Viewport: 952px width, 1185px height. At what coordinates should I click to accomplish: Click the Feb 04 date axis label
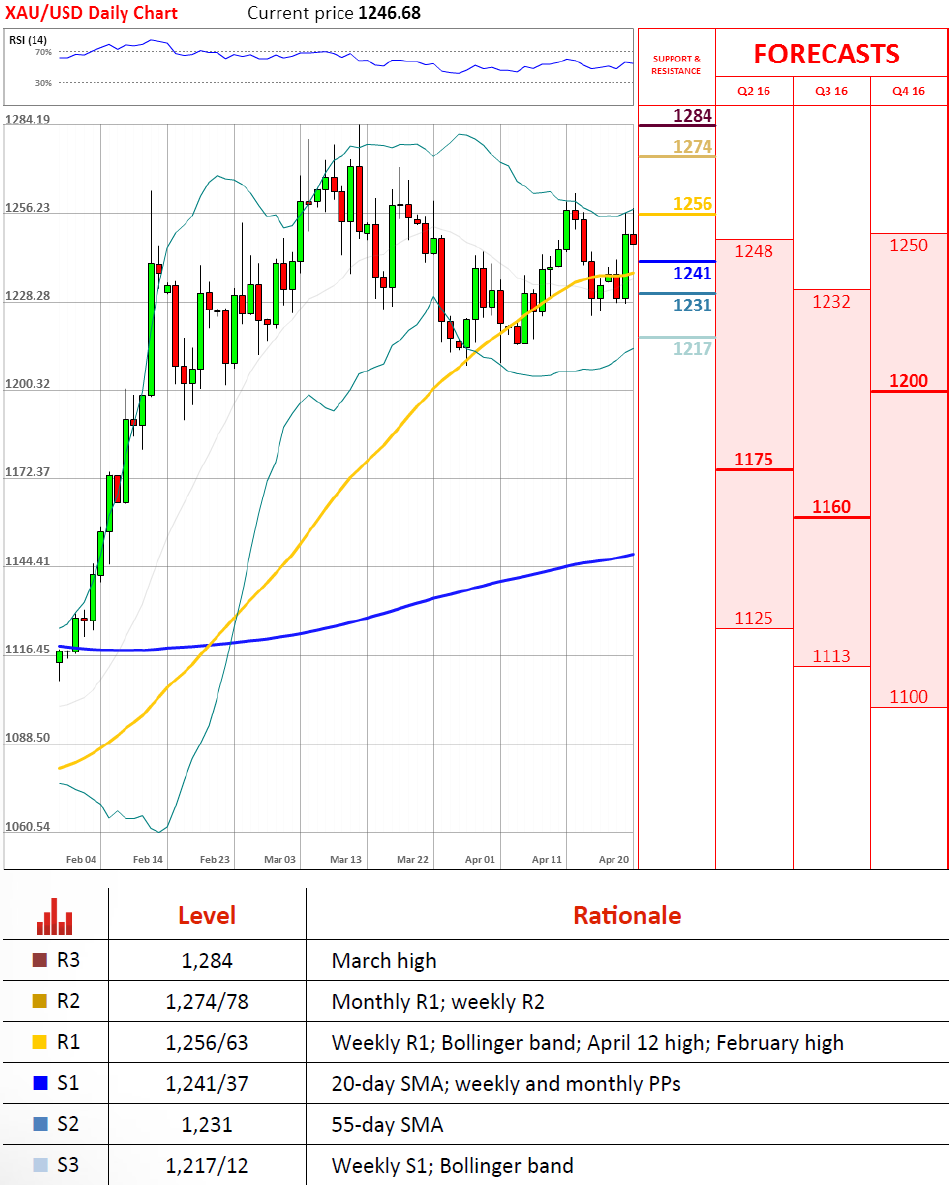[x=81, y=859]
